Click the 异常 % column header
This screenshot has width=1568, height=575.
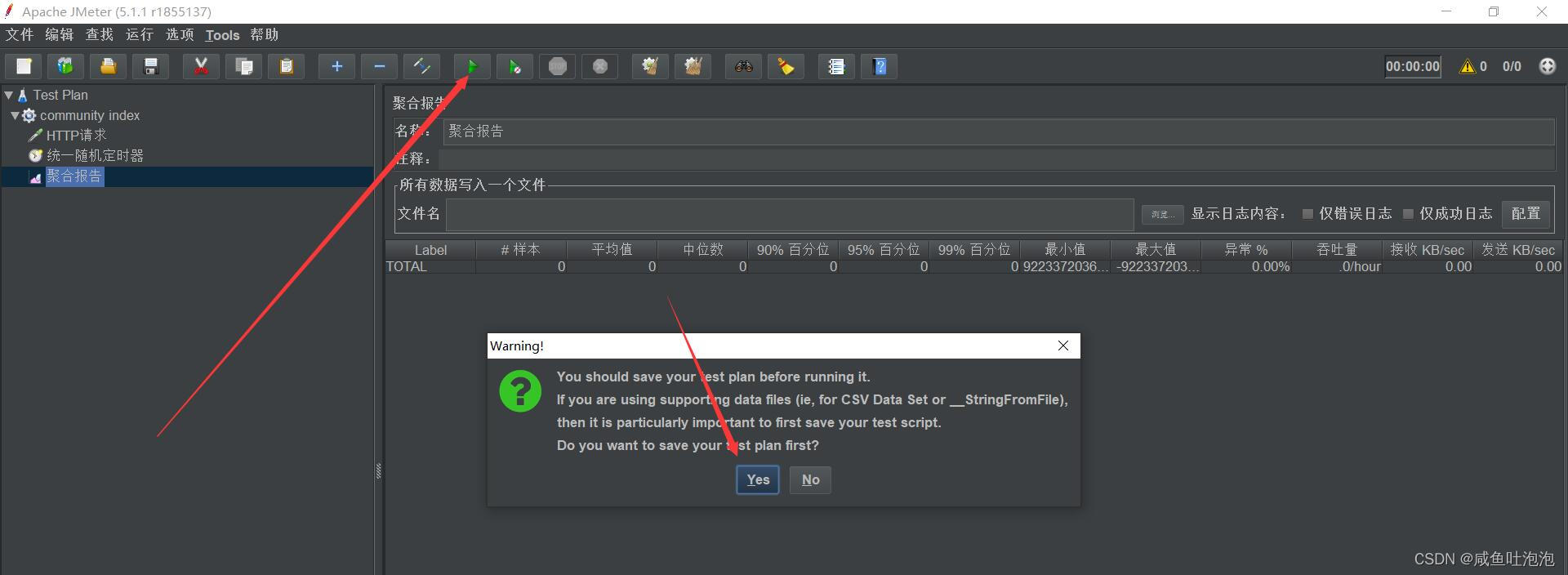click(x=1246, y=250)
